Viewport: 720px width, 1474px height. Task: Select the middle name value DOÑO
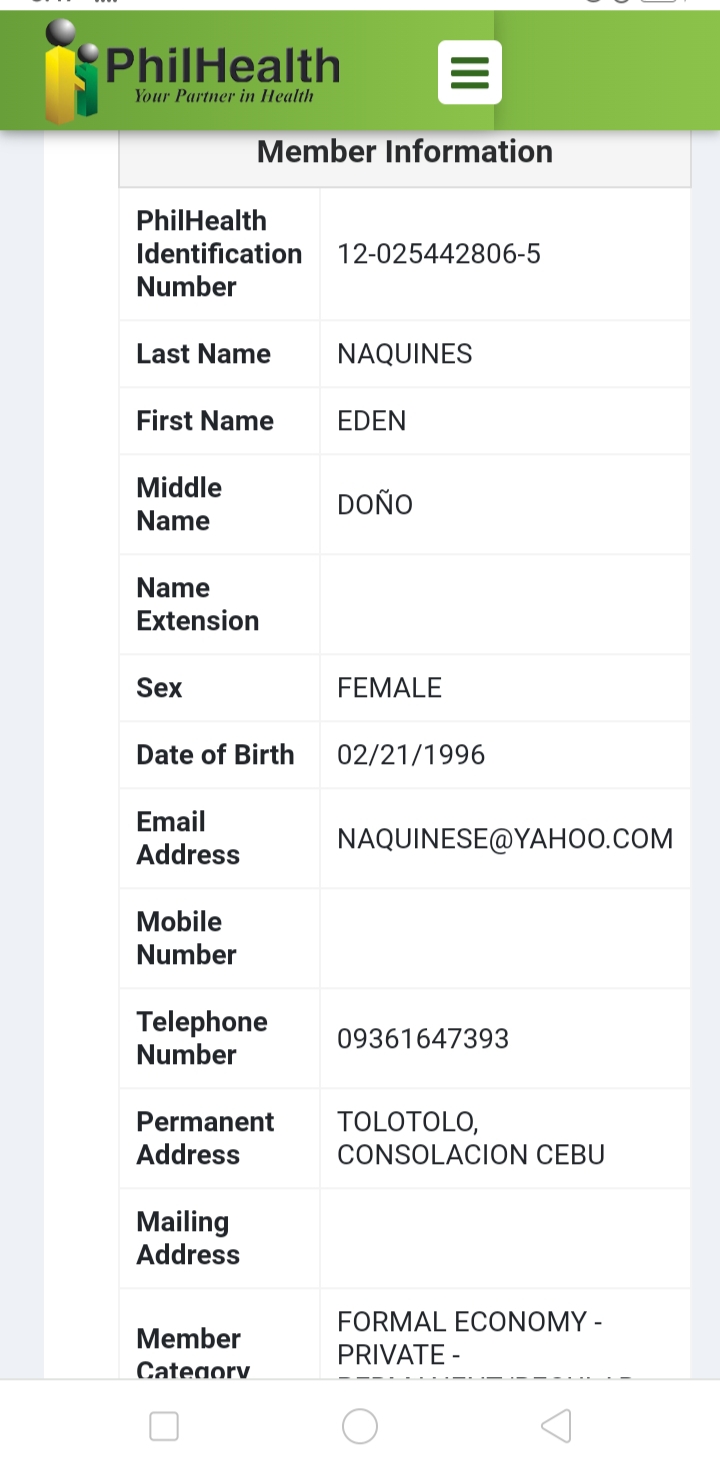tap(375, 505)
